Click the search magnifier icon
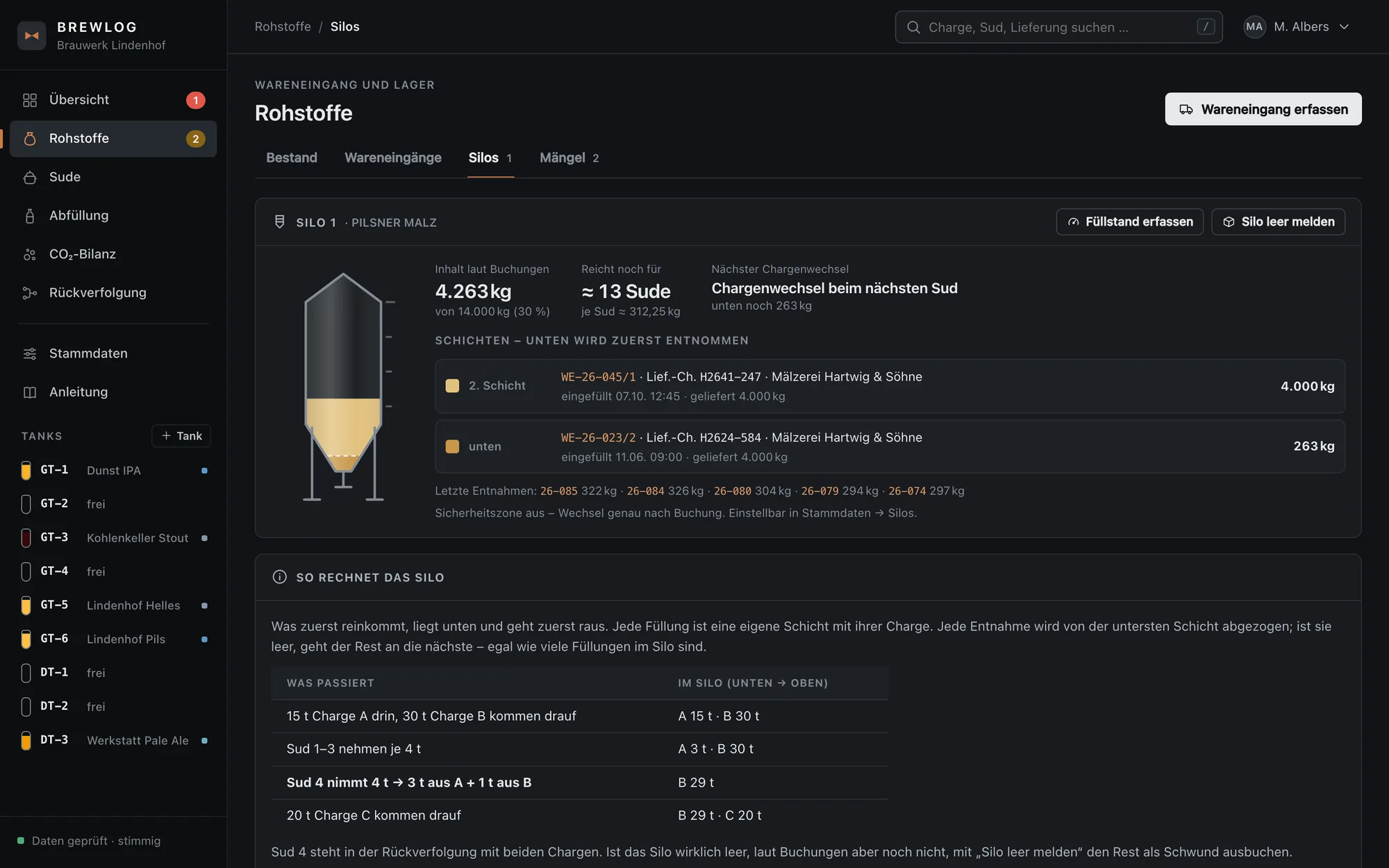 coord(913,27)
